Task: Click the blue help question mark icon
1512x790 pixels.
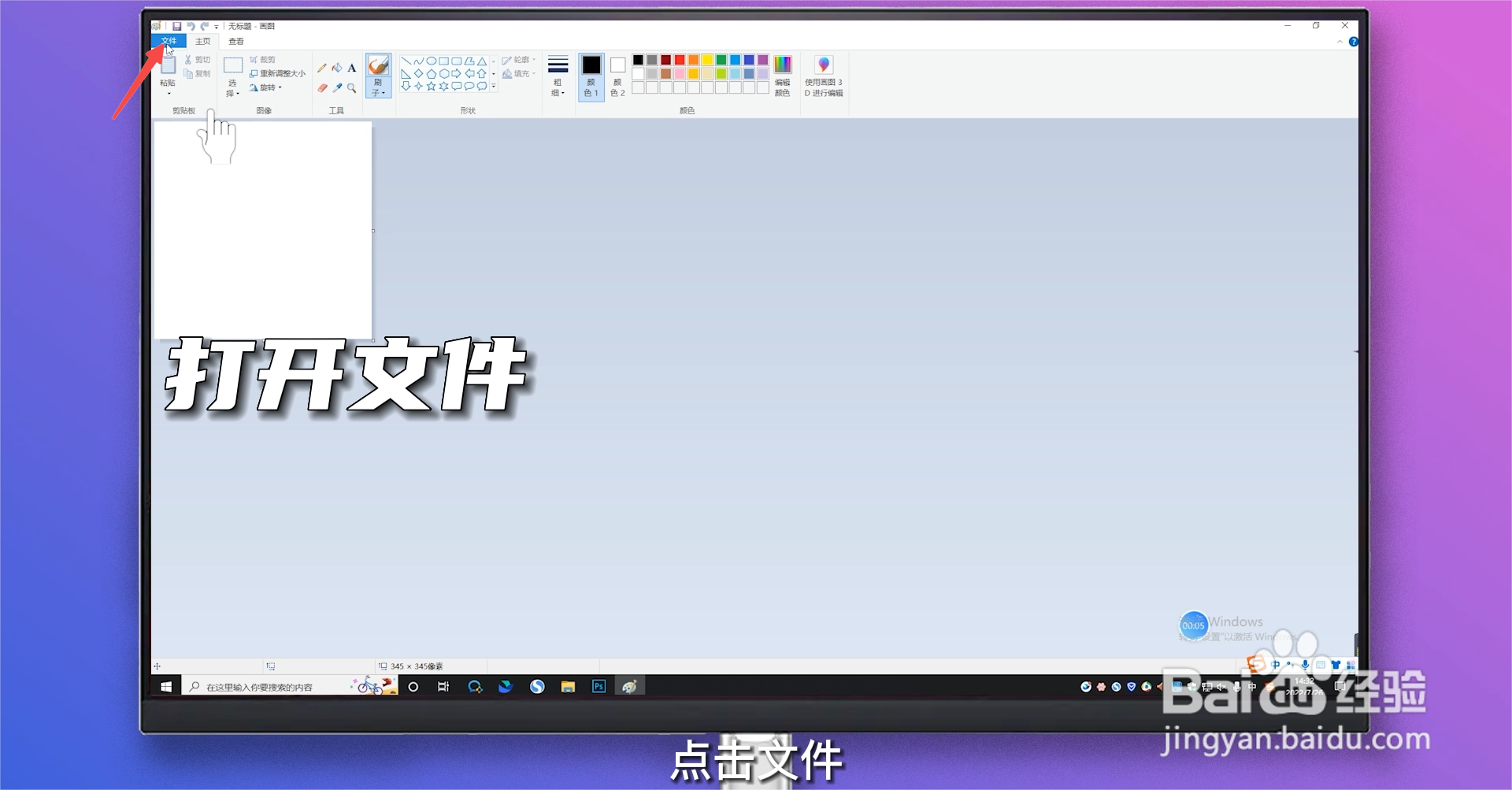Action: tap(1354, 42)
